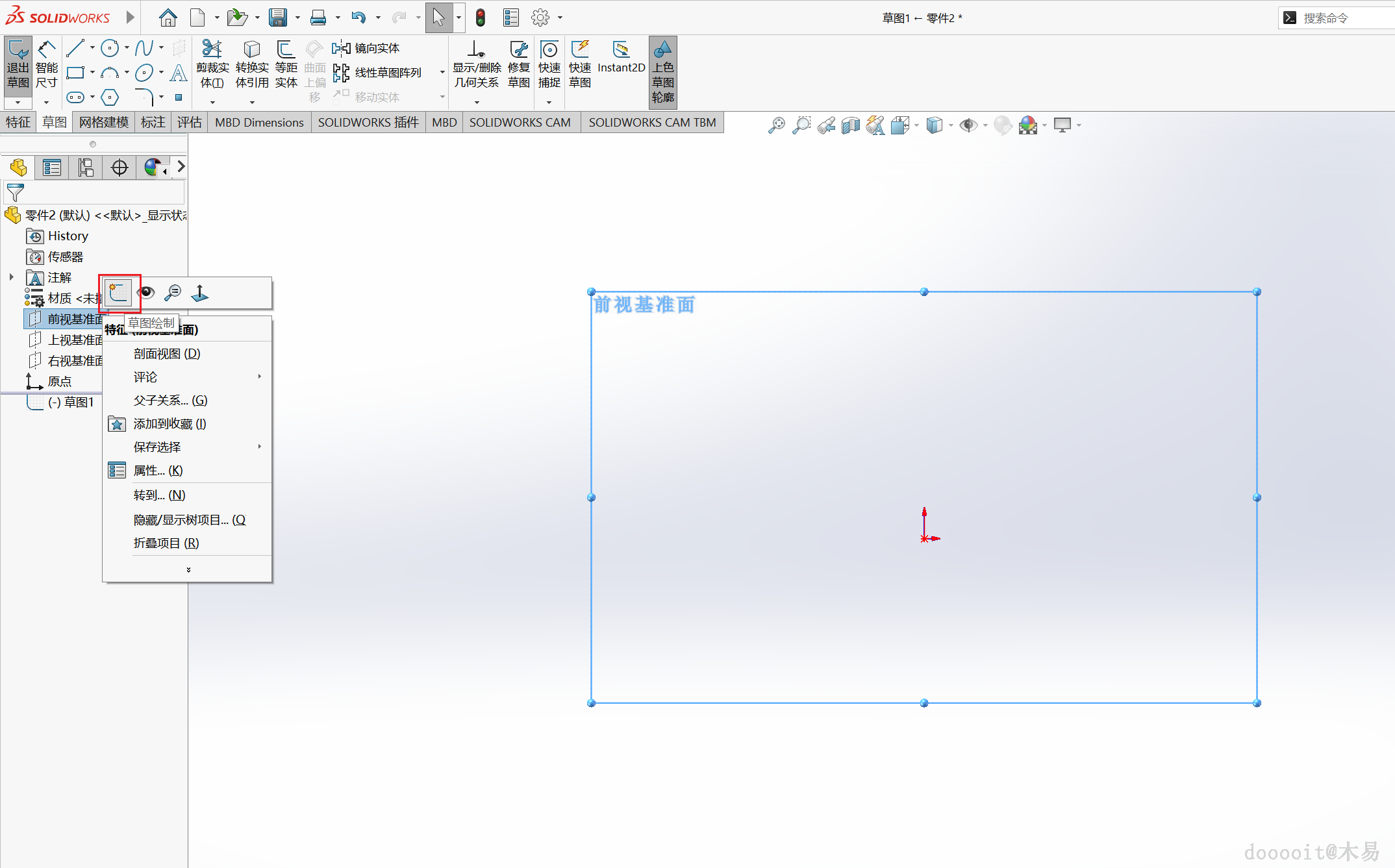
Task: Switch to the Features tab
Action: tap(18, 122)
